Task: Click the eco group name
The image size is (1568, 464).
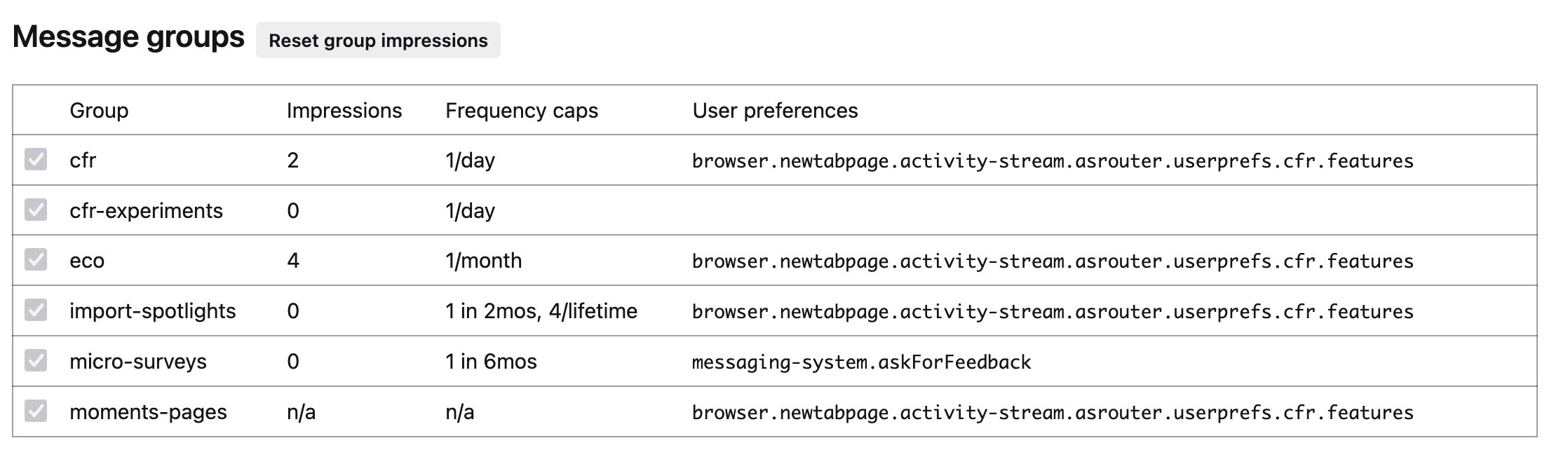Action: 87,261
